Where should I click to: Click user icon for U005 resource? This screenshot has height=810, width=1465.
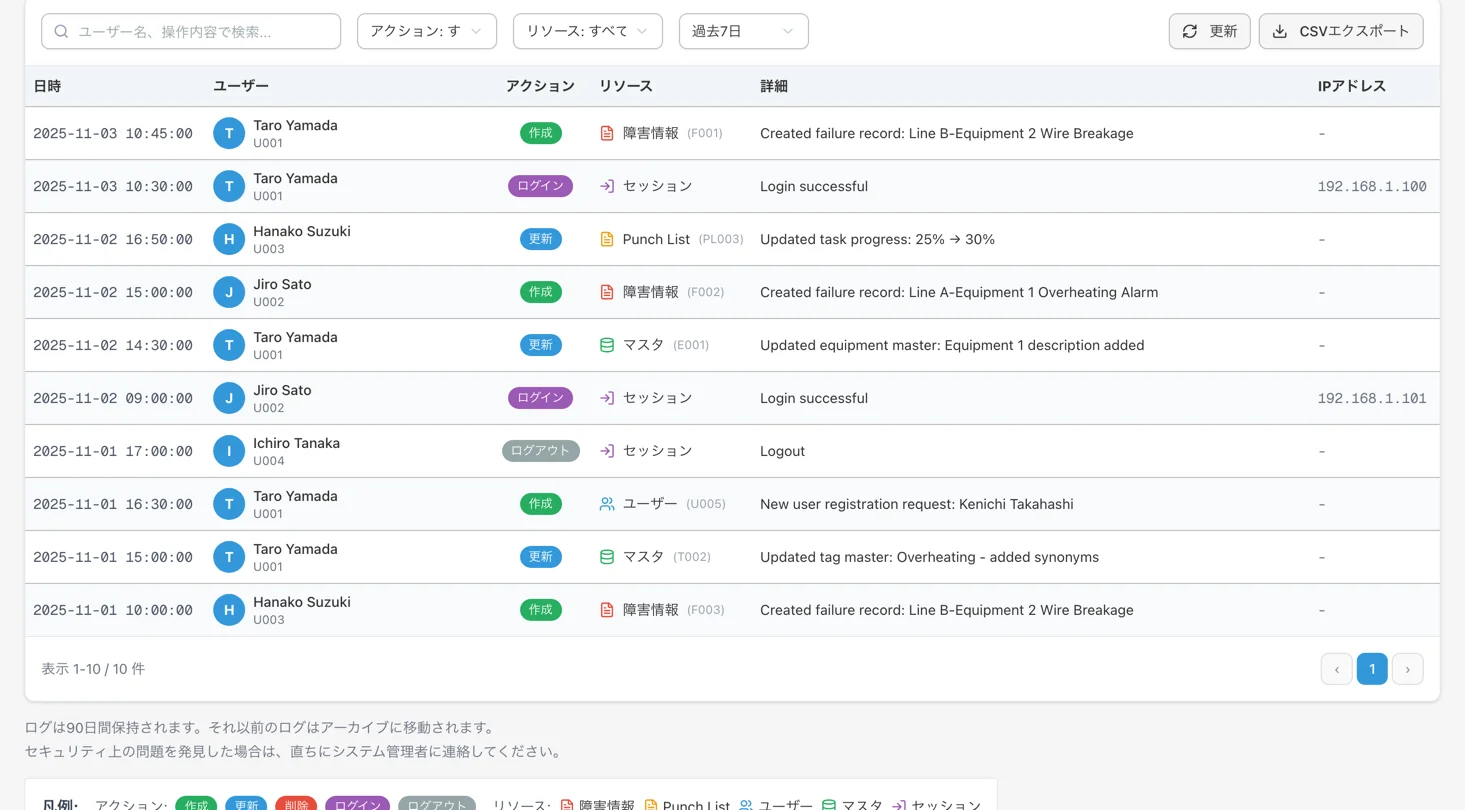[x=607, y=504]
